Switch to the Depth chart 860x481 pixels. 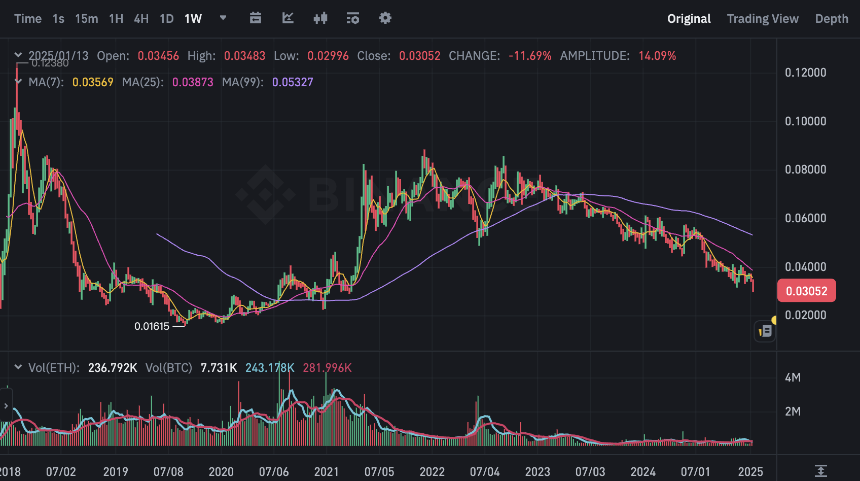click(831, 19)
